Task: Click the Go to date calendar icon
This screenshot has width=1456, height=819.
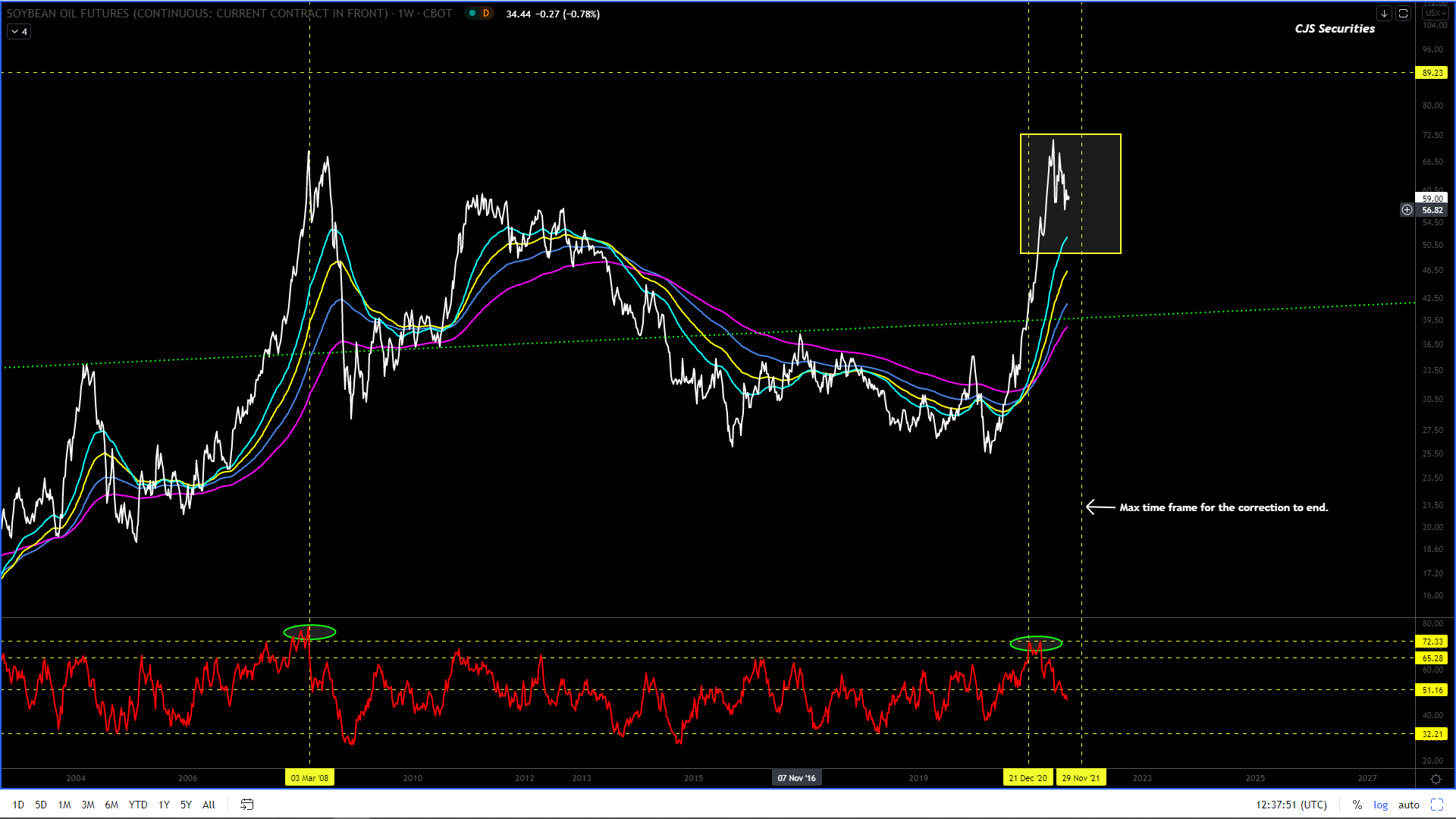Action: (246, 805)
